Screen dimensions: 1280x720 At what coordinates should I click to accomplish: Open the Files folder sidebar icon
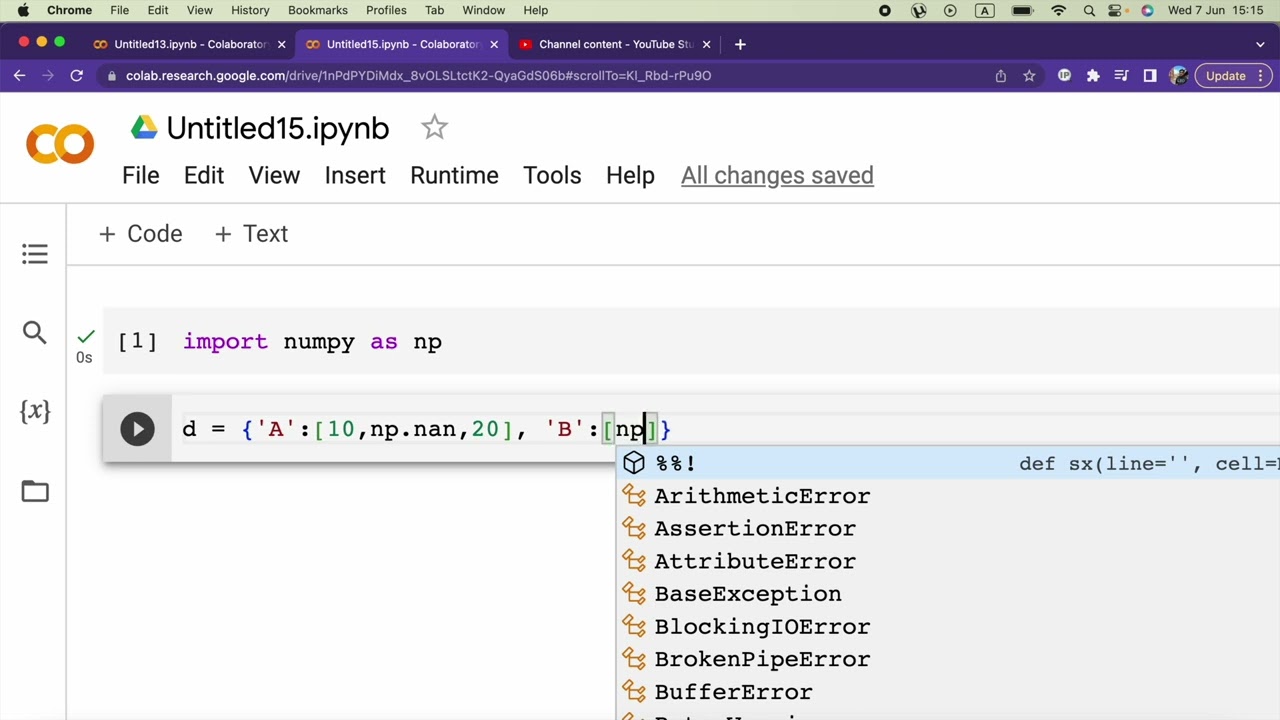pyautogui.click(x=35, y=491)
